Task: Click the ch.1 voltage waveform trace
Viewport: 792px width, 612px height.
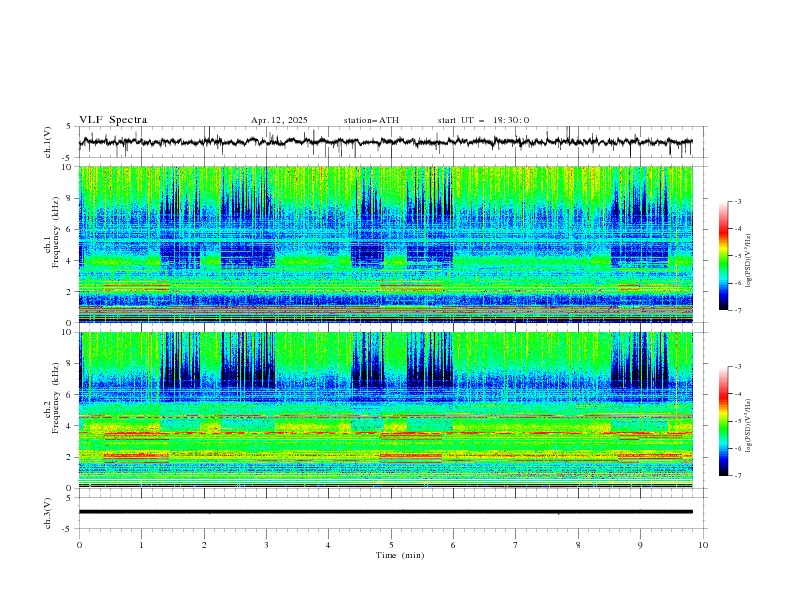Action: click(x=385, y=142)
